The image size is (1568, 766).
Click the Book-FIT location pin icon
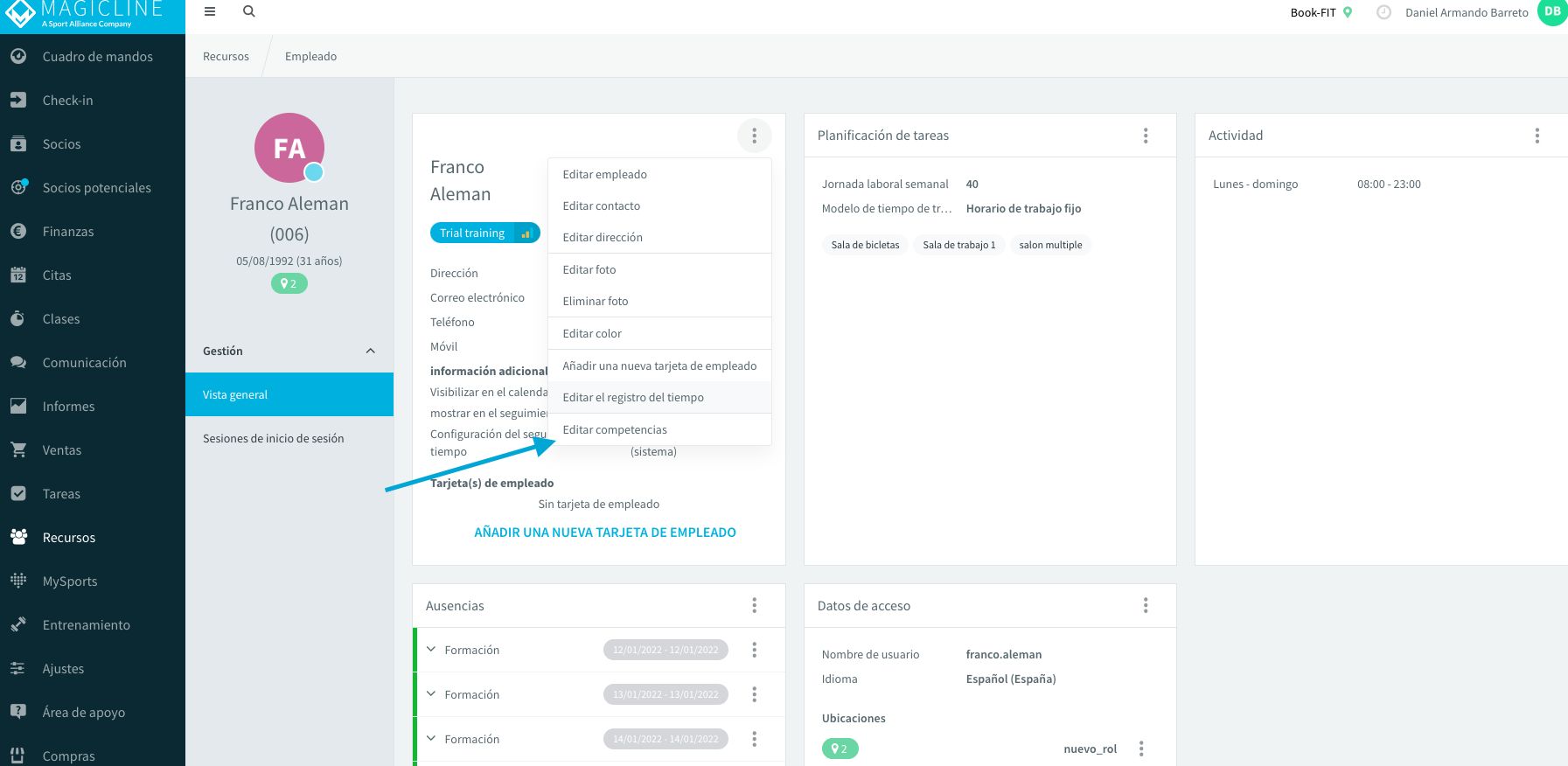[x=1348, y=12]
